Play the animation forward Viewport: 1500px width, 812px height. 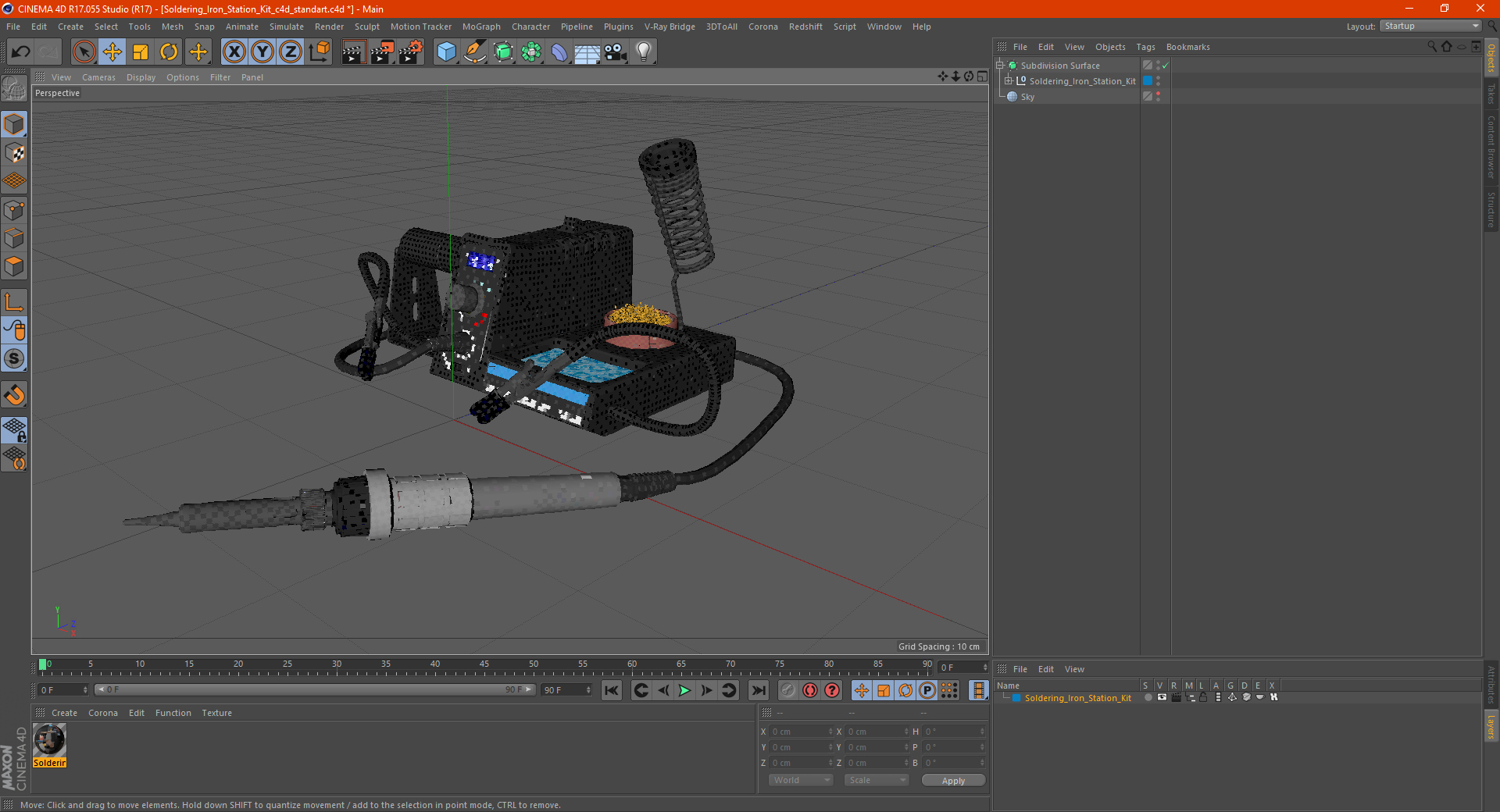coord(684,690)
